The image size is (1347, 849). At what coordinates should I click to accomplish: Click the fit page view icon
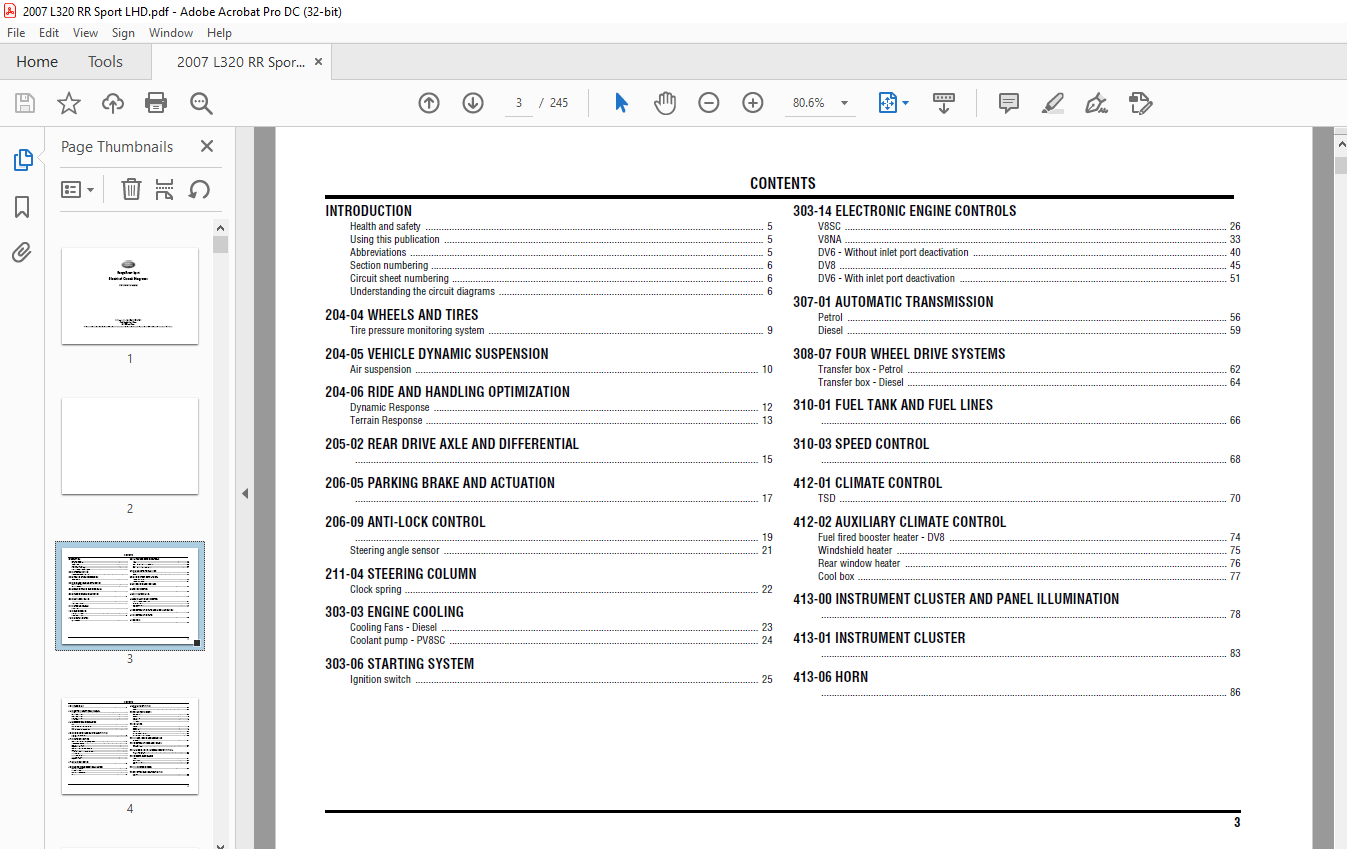[887, 103]
